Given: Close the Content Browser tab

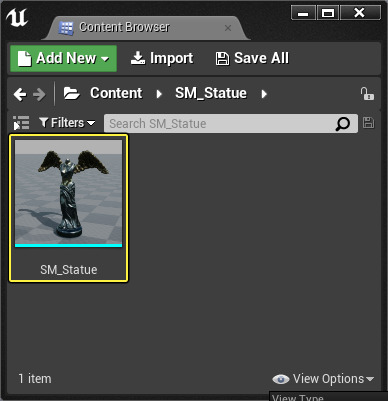Looking at the screenshot, I should (x=228, y=28).
